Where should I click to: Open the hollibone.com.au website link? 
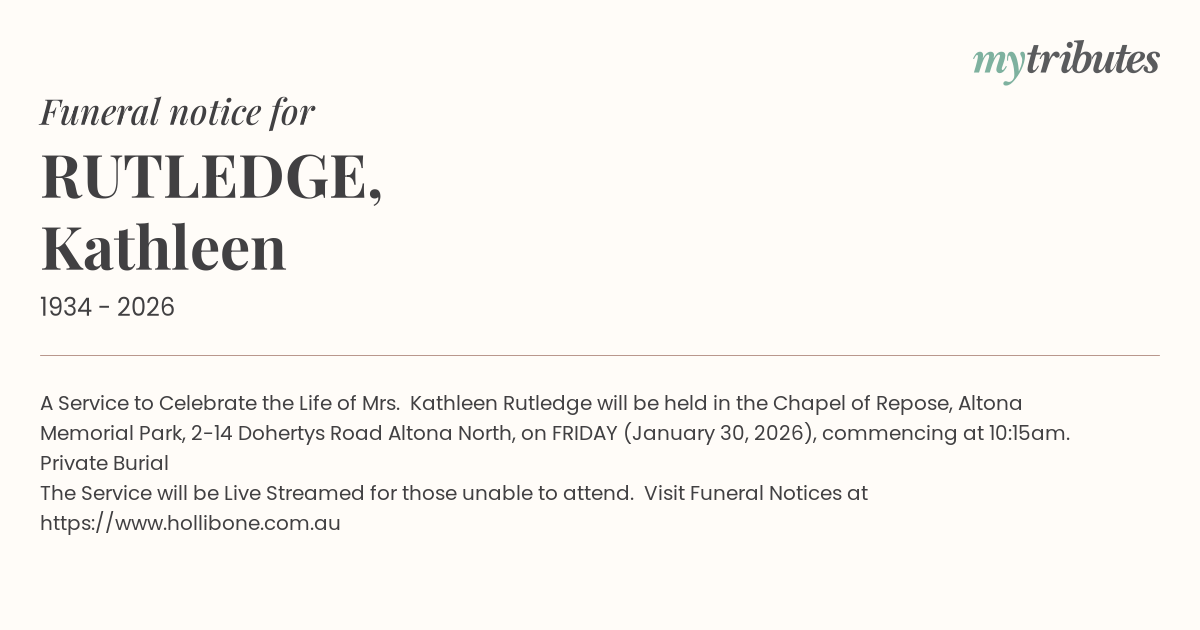(190, 523)
